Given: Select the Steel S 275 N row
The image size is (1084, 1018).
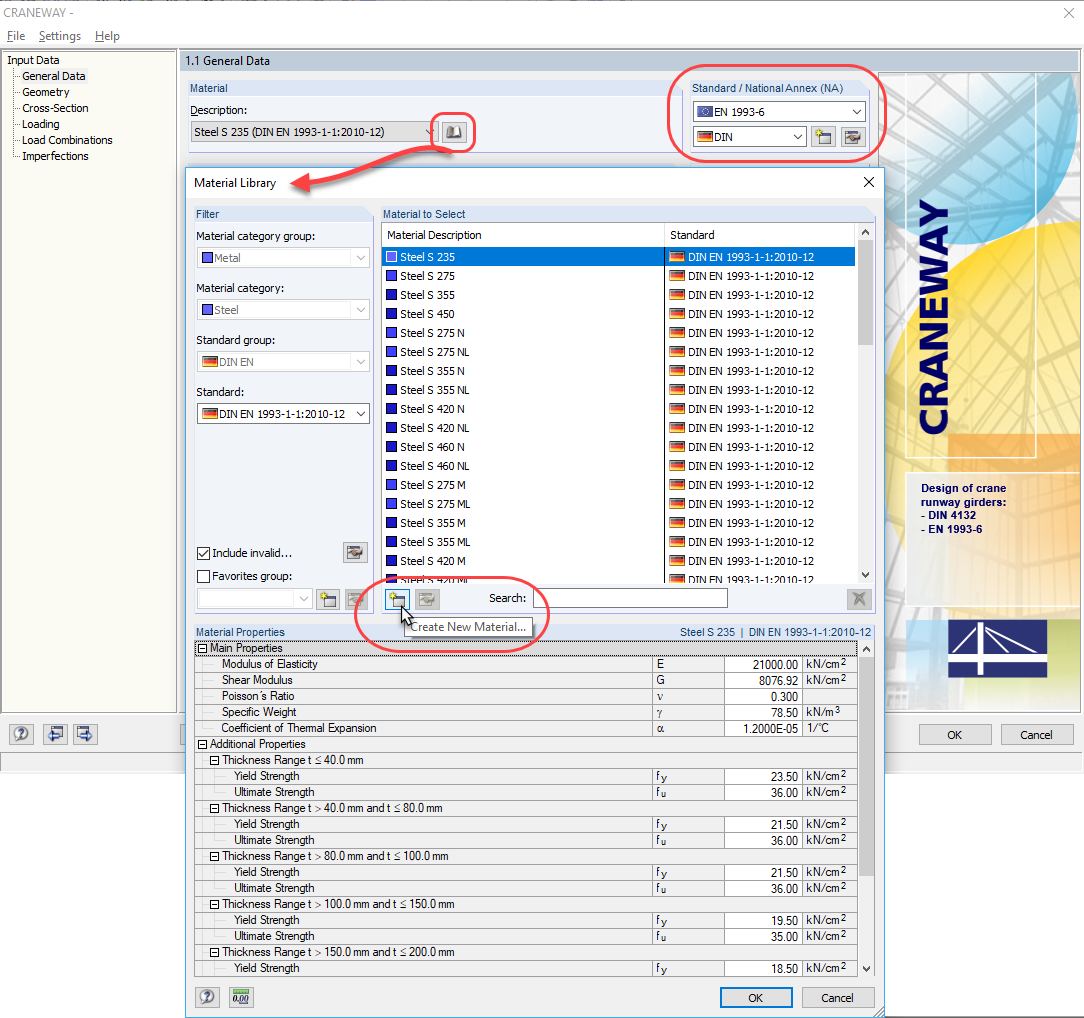Looking at the screenshot, I should (x=619, y=333).
